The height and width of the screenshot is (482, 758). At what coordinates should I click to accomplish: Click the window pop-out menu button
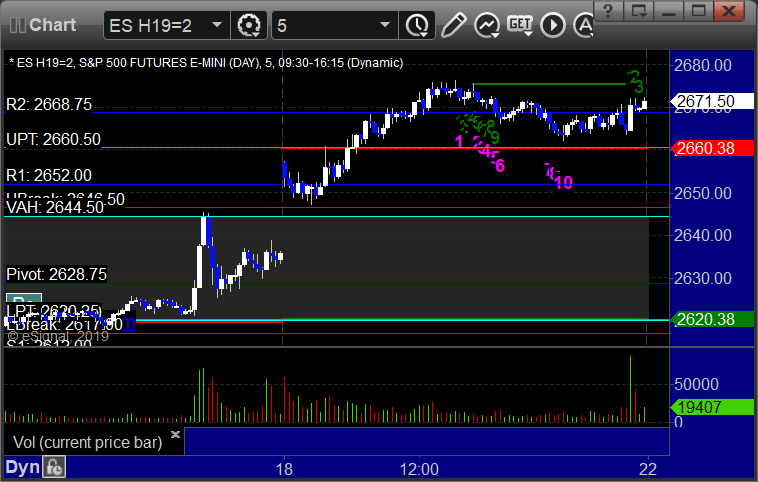point(638,10)
